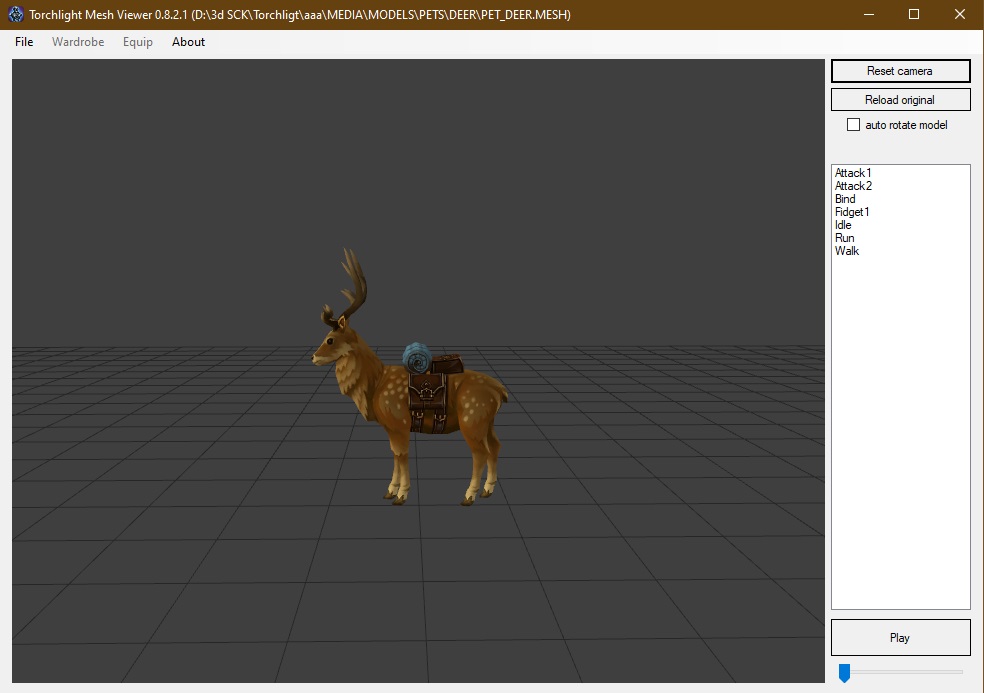Select the Bind animation
This screenshot has width=984, height=693.
pyautogui.click(x=845, y=199)
